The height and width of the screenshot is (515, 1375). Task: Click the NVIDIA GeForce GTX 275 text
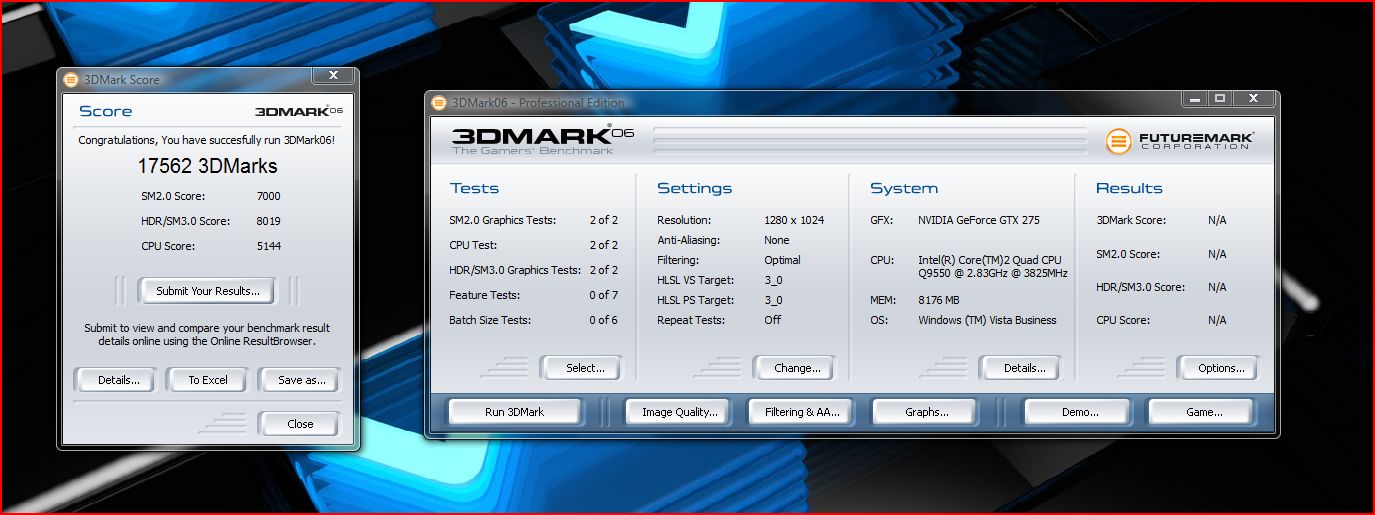click(979, 220)
